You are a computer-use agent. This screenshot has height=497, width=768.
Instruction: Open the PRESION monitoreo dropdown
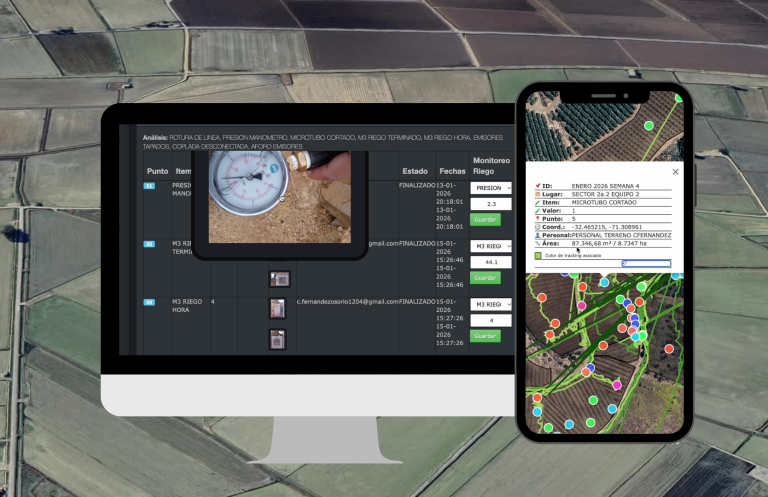(x=491, y=187)
